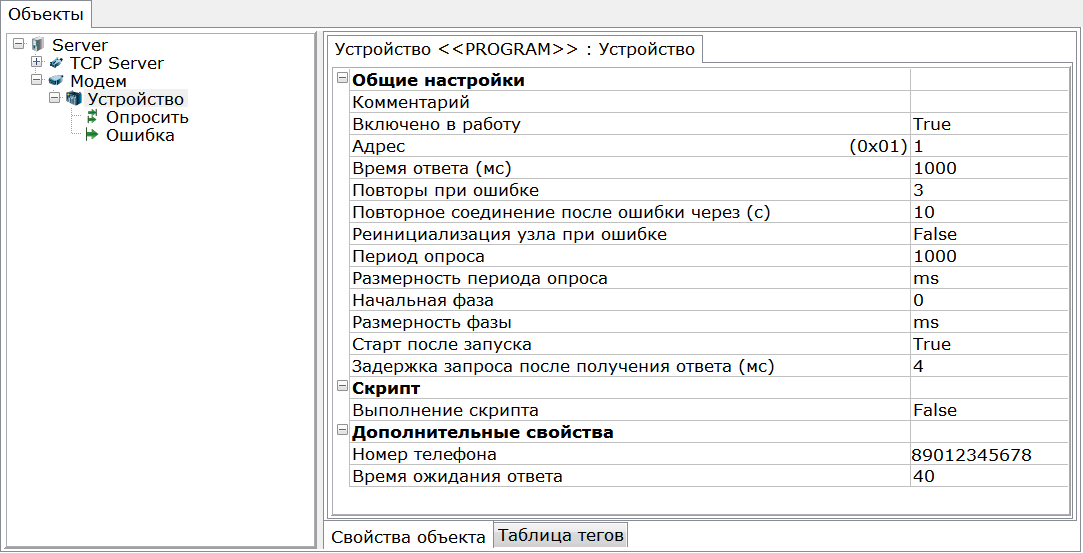Click the Номер телефона property name
Viewport: 1083px width, 553px height.
click(x=424, y=455)
